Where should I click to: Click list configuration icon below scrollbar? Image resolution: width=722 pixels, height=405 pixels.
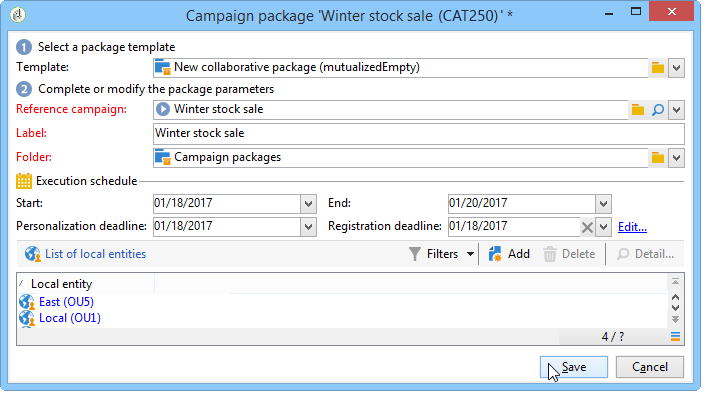[675, 336]
